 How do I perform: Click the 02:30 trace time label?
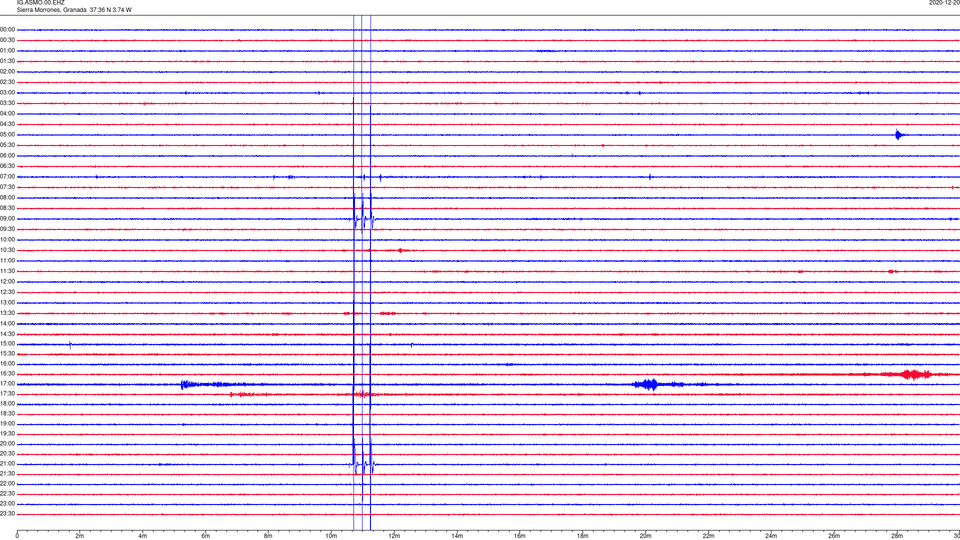pyautogui.click(x=7, y=81)
